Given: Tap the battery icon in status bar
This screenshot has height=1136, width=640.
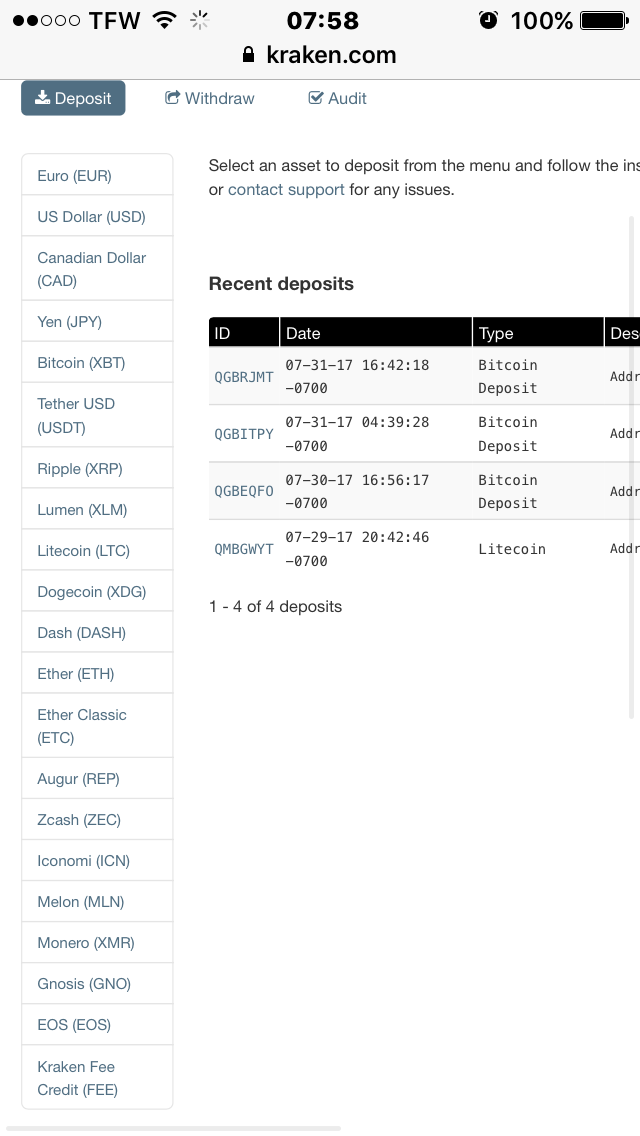Looking at the screenshot, I should tap(602, 20).
